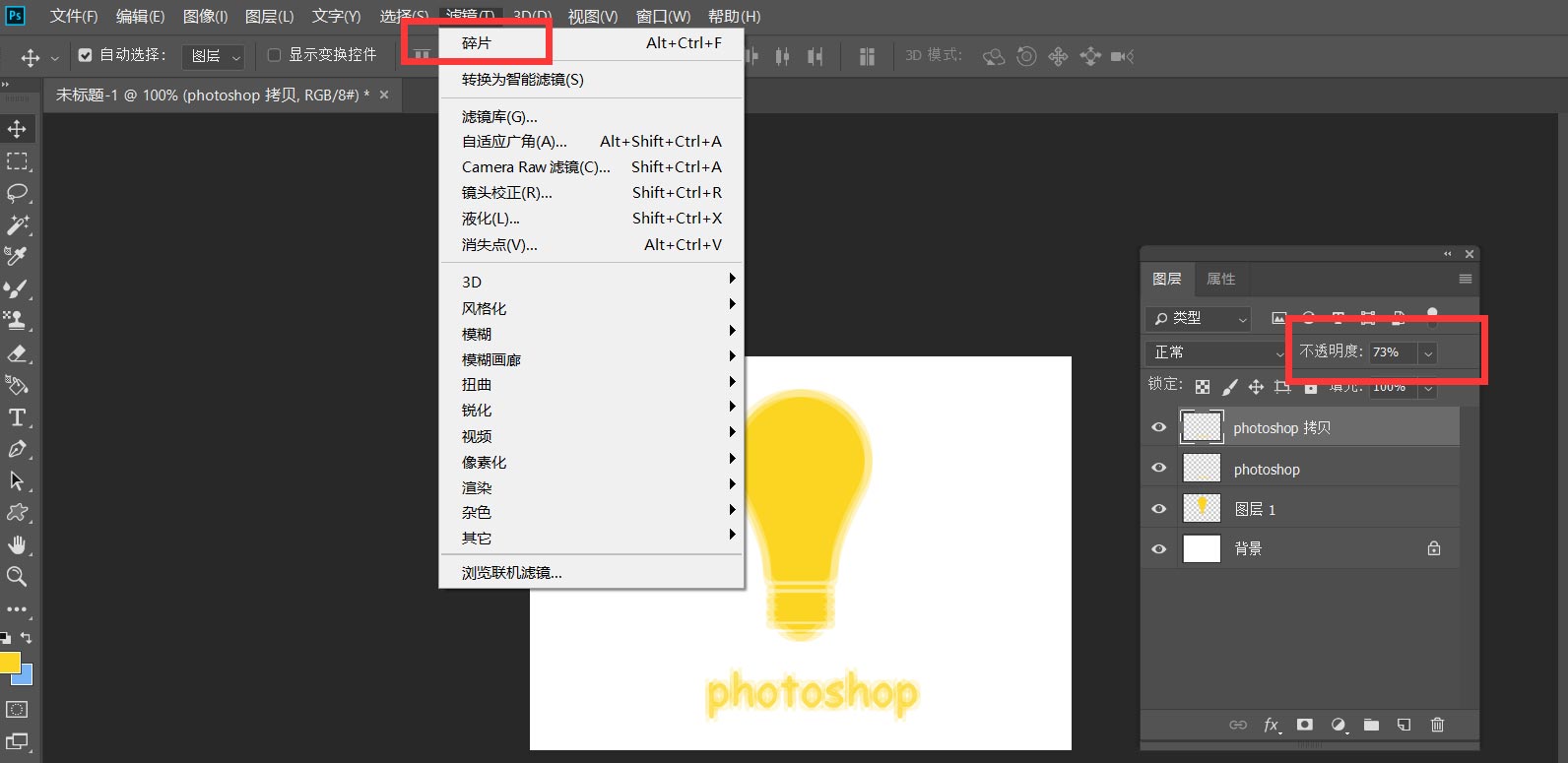Hide the photoshop 拷贝 layer
Image resolution: width=1568 pixels, height=763 pixels.
point(1159,427)
